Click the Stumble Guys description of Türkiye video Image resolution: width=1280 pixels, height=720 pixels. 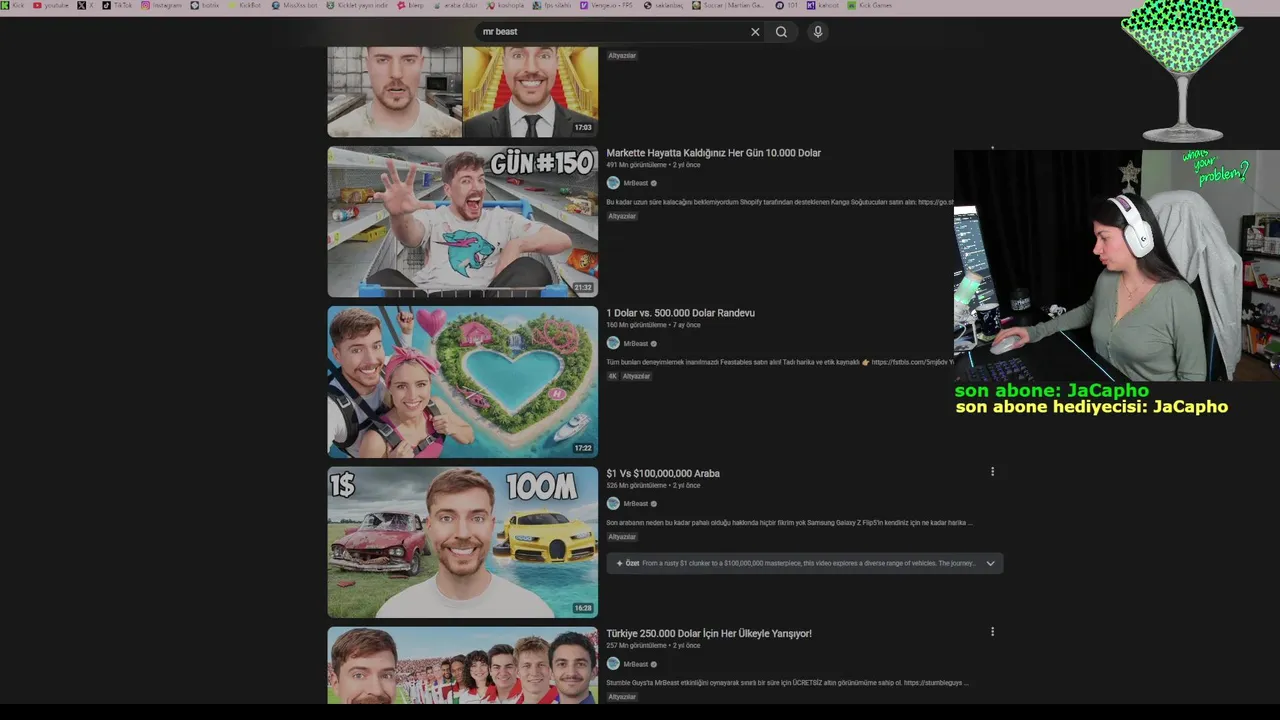click(787, 683)
